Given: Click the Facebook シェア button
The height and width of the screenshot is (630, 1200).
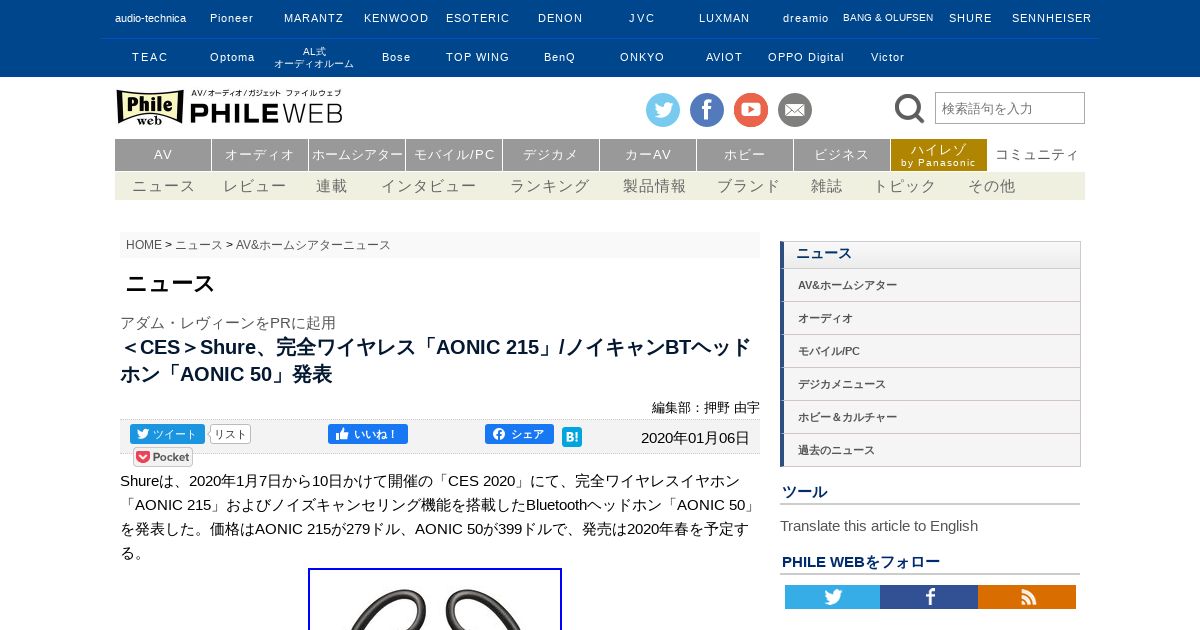Looking at the screenshot, I should 519,434.
